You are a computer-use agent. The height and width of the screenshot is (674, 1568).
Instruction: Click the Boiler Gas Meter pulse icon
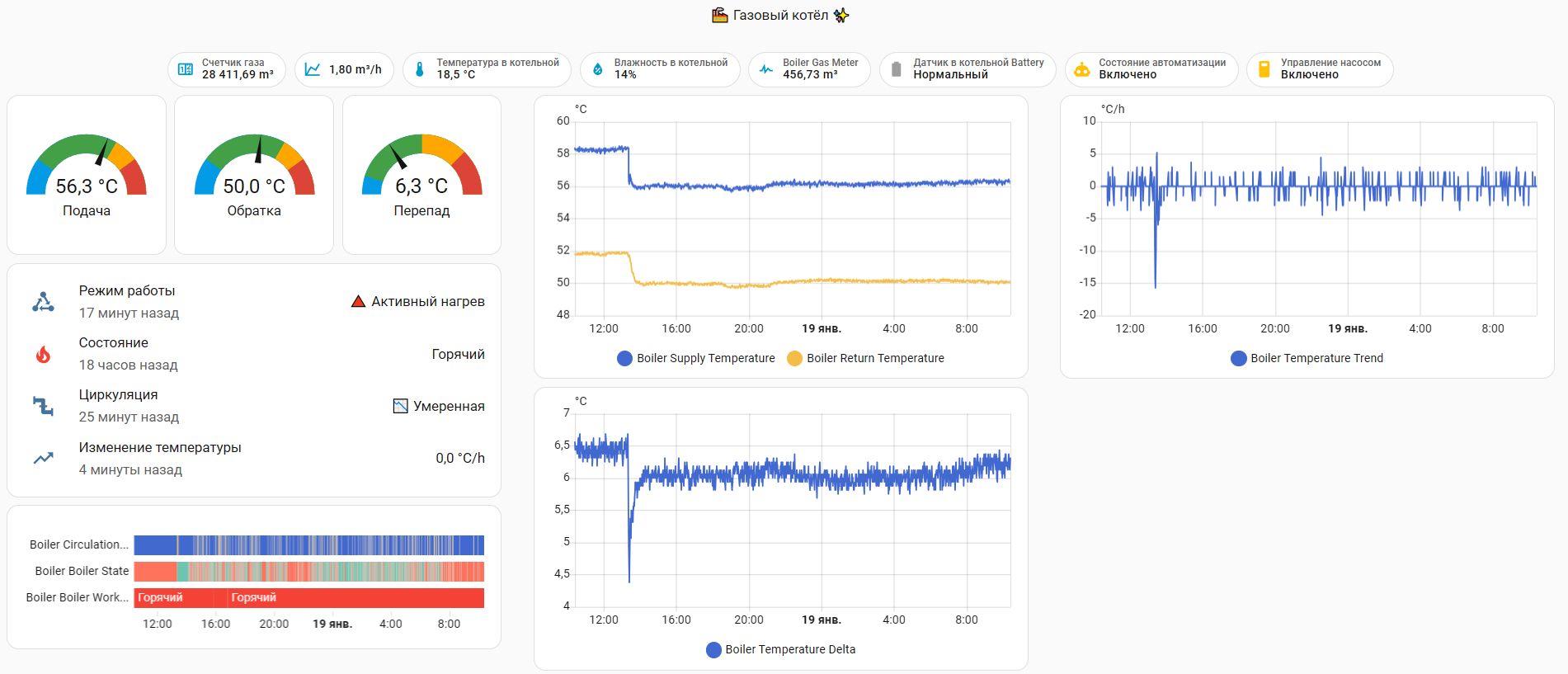point(766,69)
